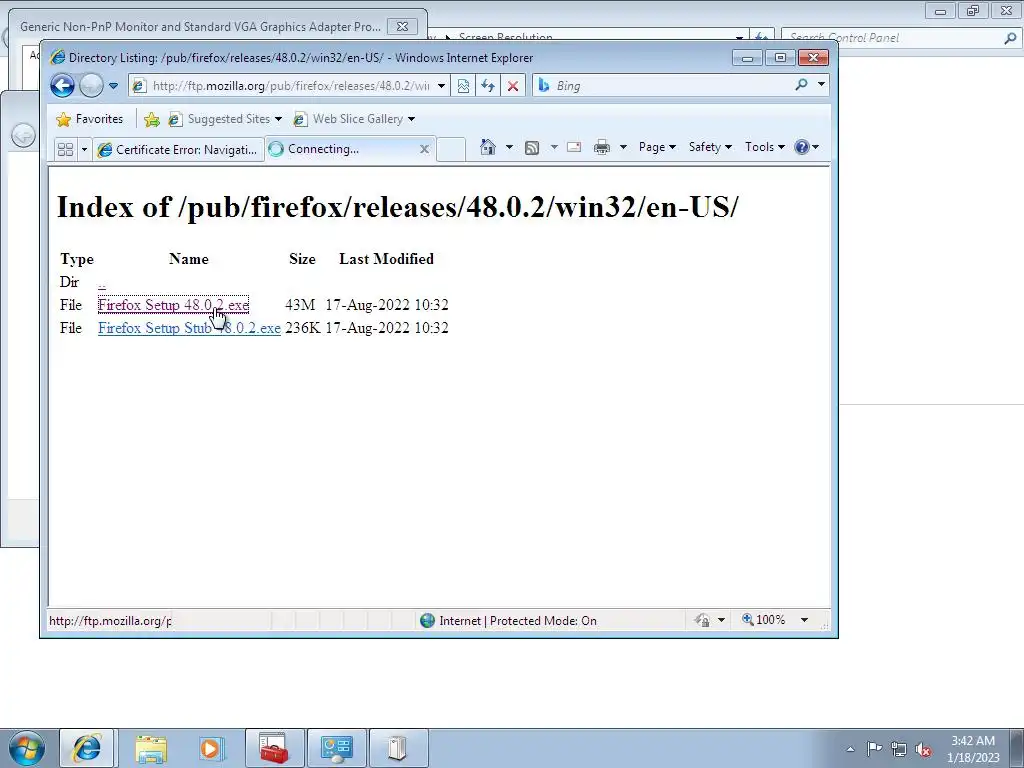Open the parent directory '..' link
The image size is (1024, 768).
click(102, 283)
